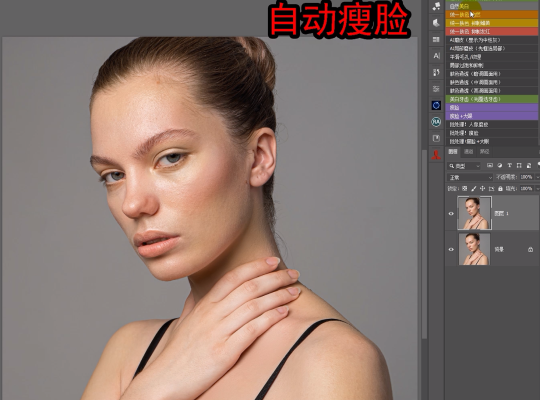Select the red 统一肤色 action

491,31
